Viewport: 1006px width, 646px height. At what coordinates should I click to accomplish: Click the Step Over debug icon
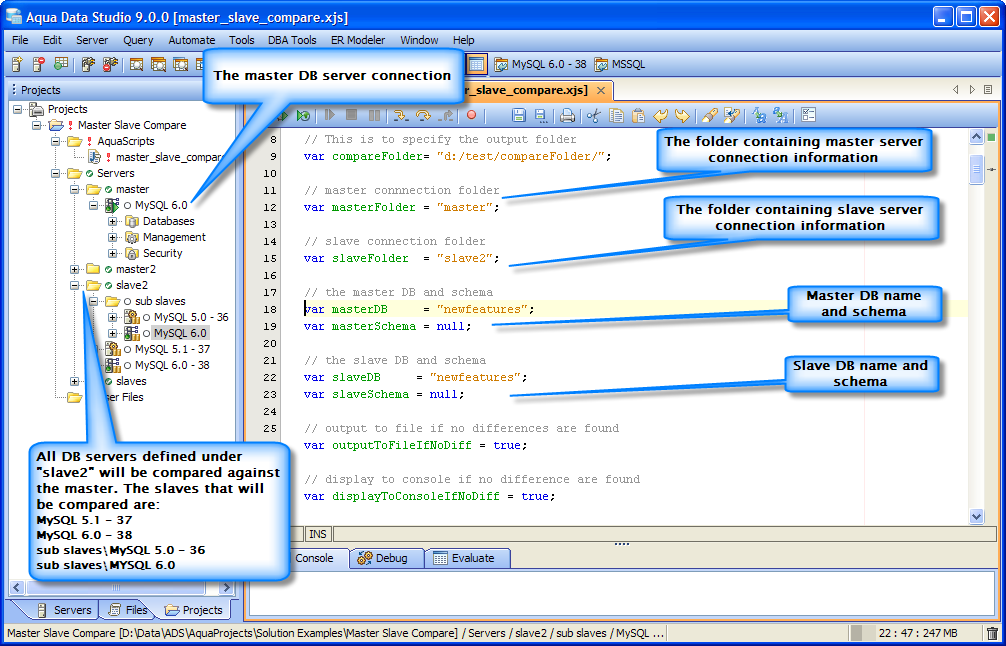pyautogui.click(x=423, y=115)
